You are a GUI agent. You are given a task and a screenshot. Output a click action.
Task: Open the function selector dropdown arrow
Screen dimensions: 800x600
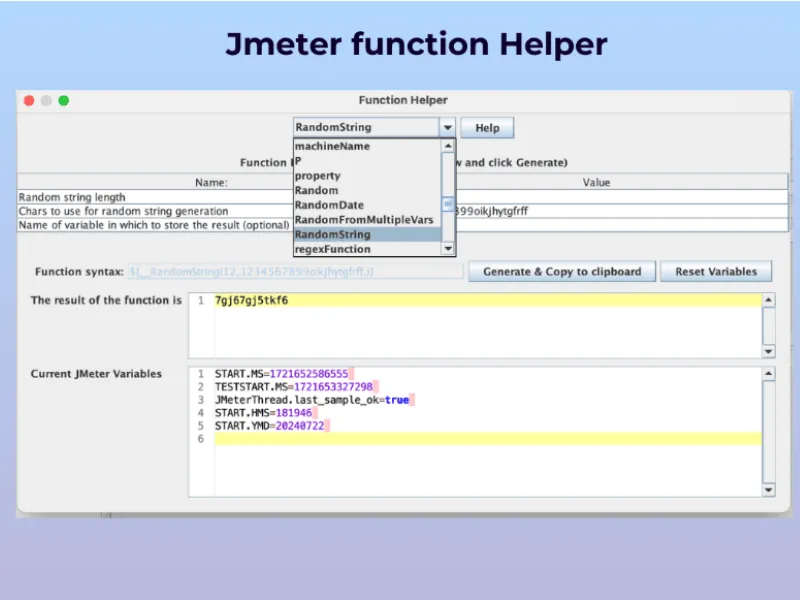click(447, 128)
